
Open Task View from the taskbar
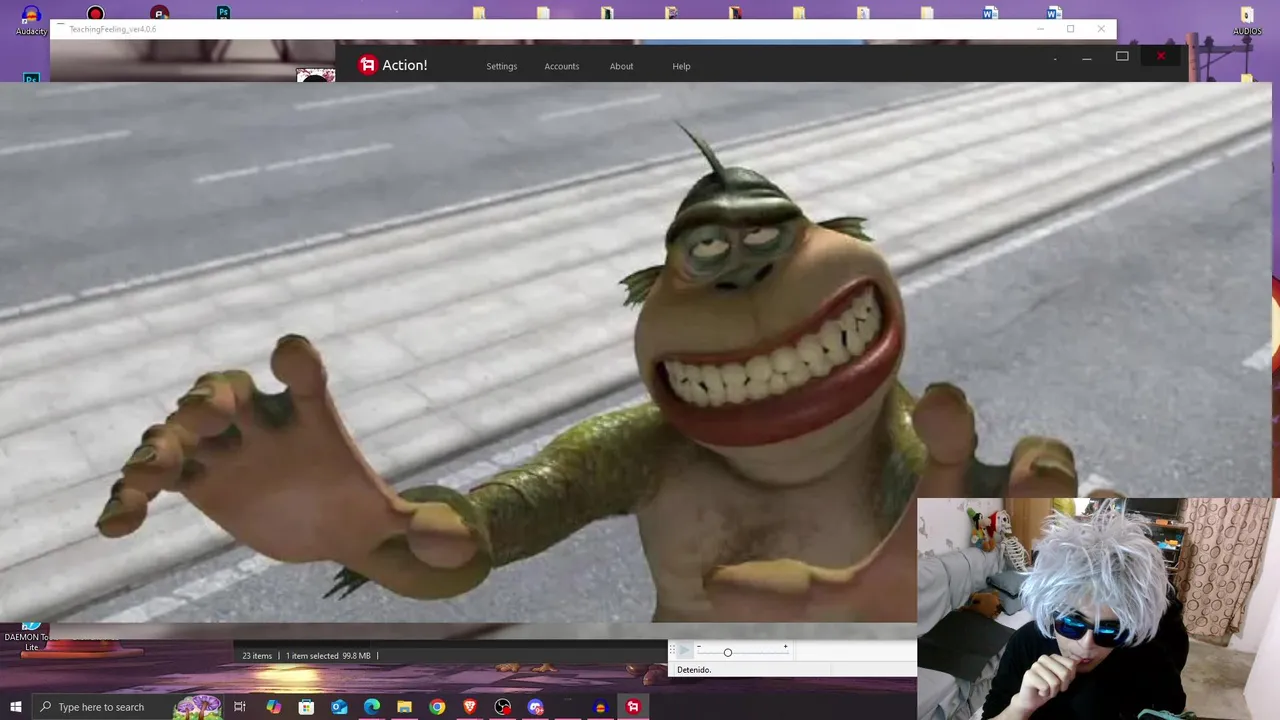pos(240,707)
